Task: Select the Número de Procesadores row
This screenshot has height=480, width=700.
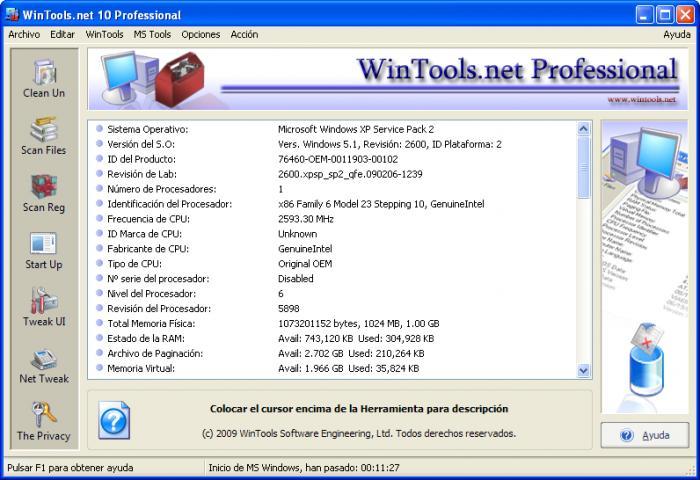Action: 333,189
